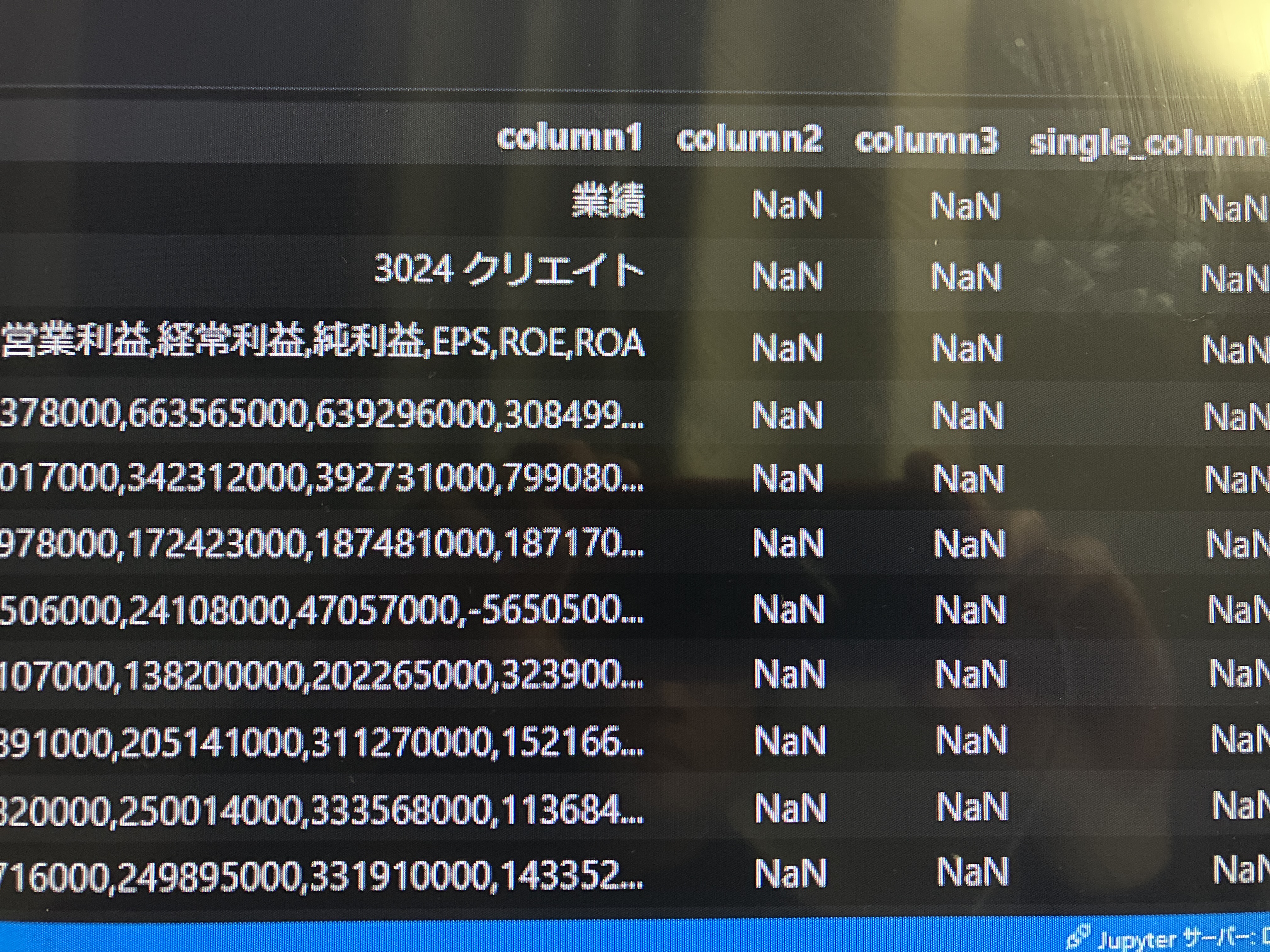Click single_column NaN in the 業績 row
This screenshot has height=952, width=1270.
(x=1234, y=208)
